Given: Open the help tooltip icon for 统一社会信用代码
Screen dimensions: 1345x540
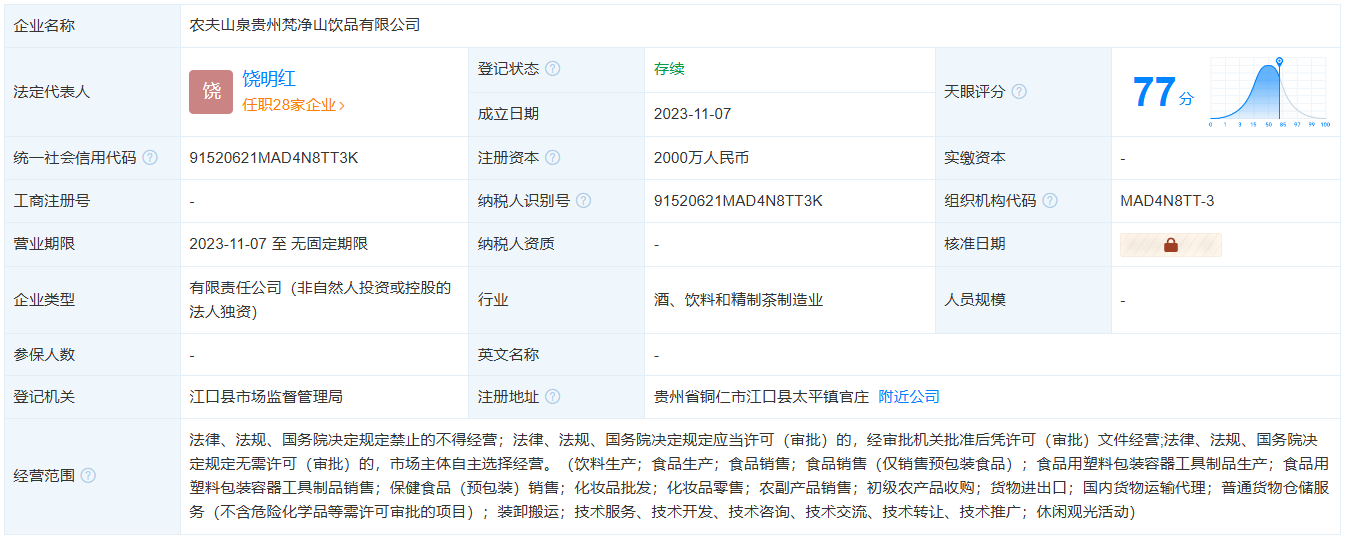Looking at the screenshot, I should pos(150,158).
